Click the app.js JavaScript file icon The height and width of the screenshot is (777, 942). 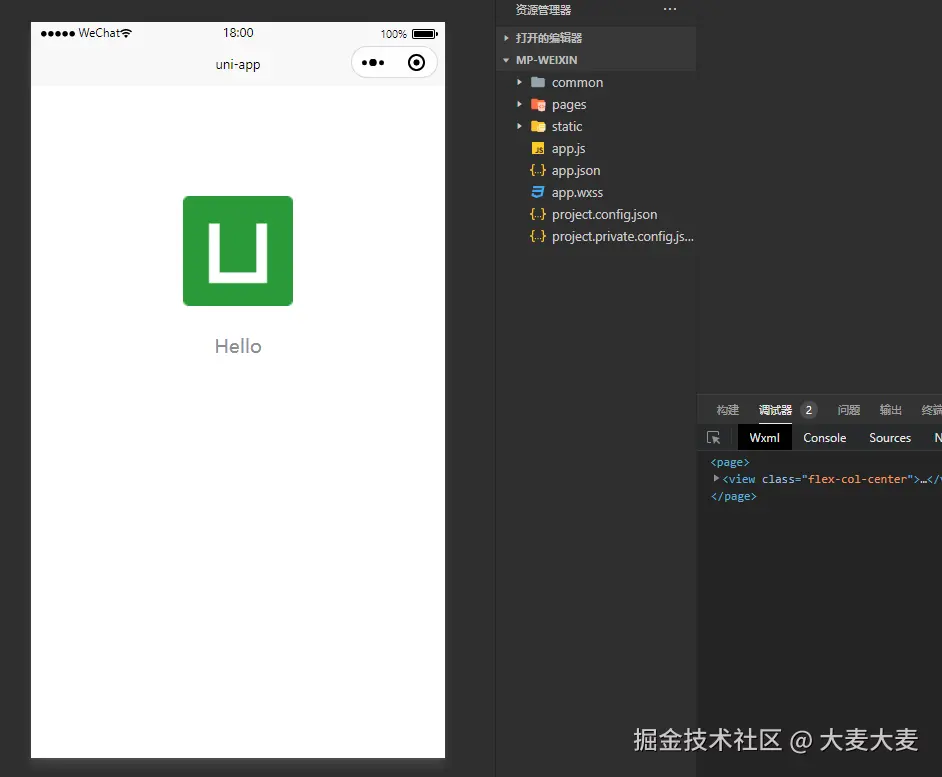[538, 148]
